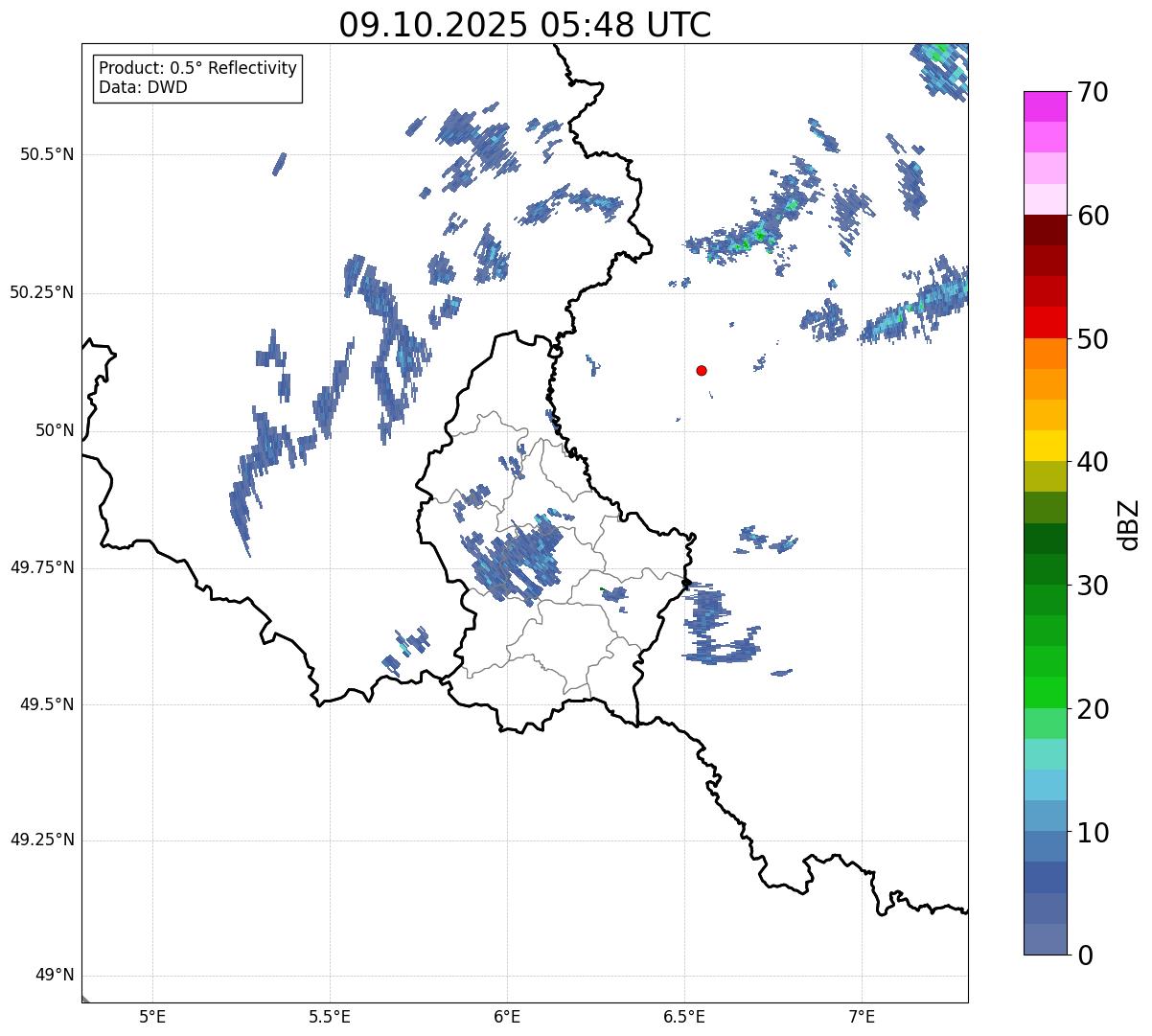Click the 6°E longitude label
Image resolution: width=1152 pixels, height=1036 pixels.
point(507,1016)
